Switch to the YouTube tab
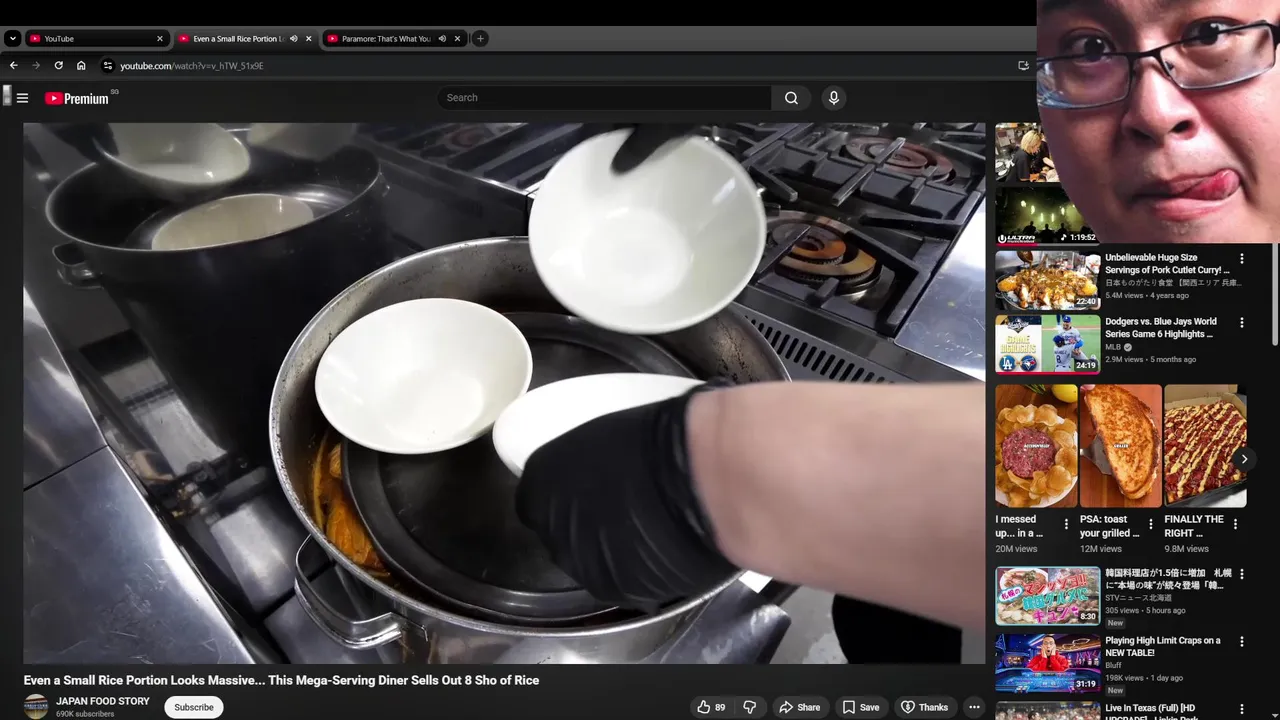 96,39
